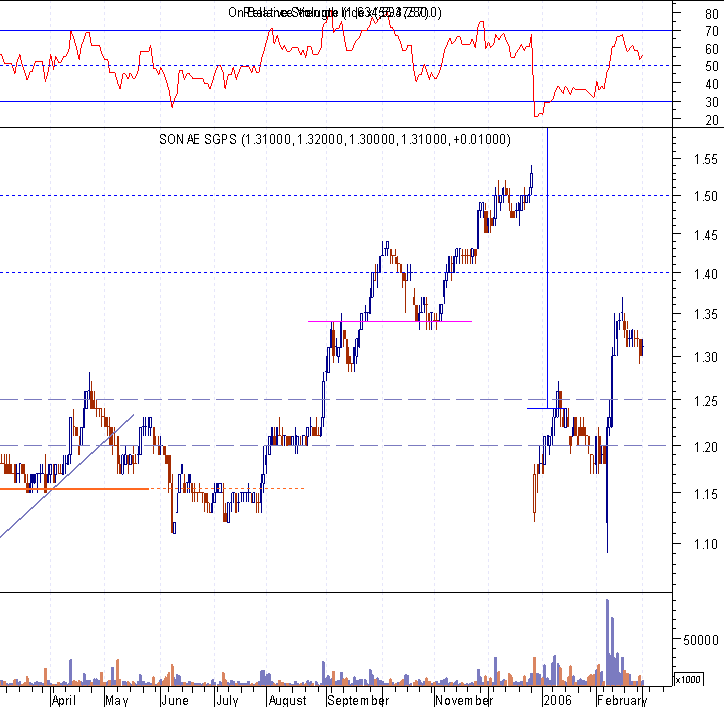
Task: Select the September label on the time axis
Action: [x=358, y=700]
